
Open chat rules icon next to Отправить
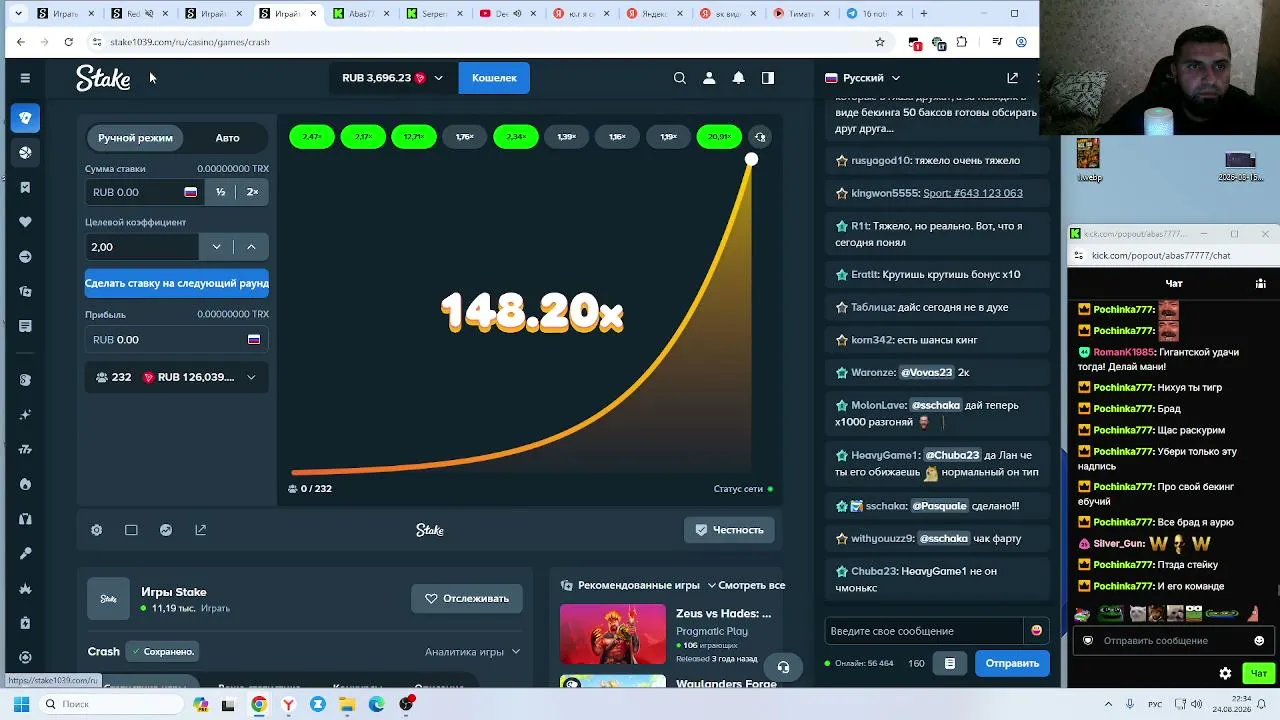click(950, 663)
